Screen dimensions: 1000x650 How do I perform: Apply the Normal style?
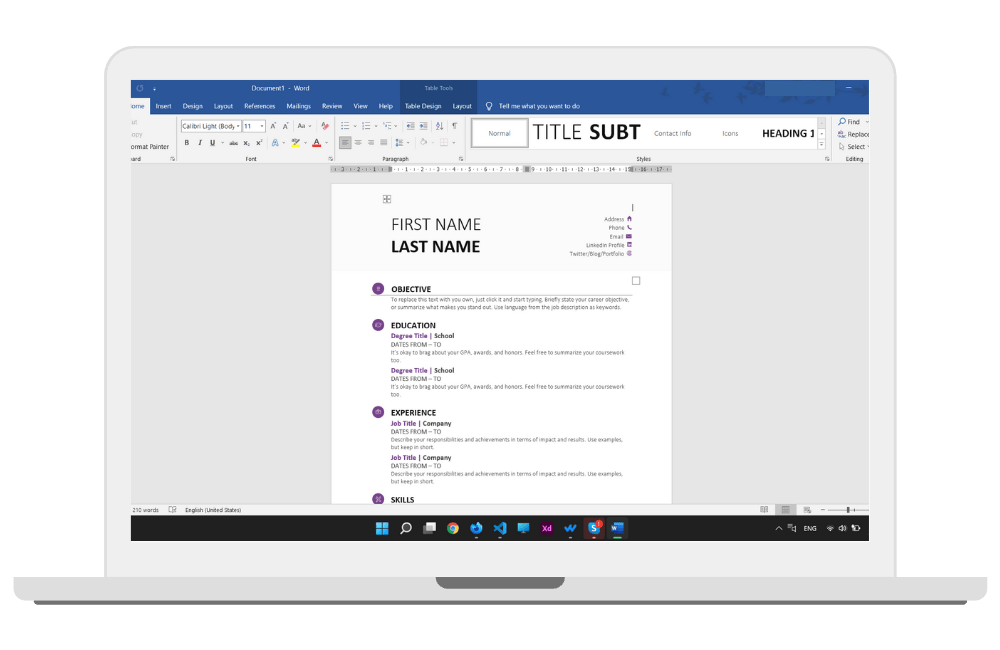click(499, 133)
